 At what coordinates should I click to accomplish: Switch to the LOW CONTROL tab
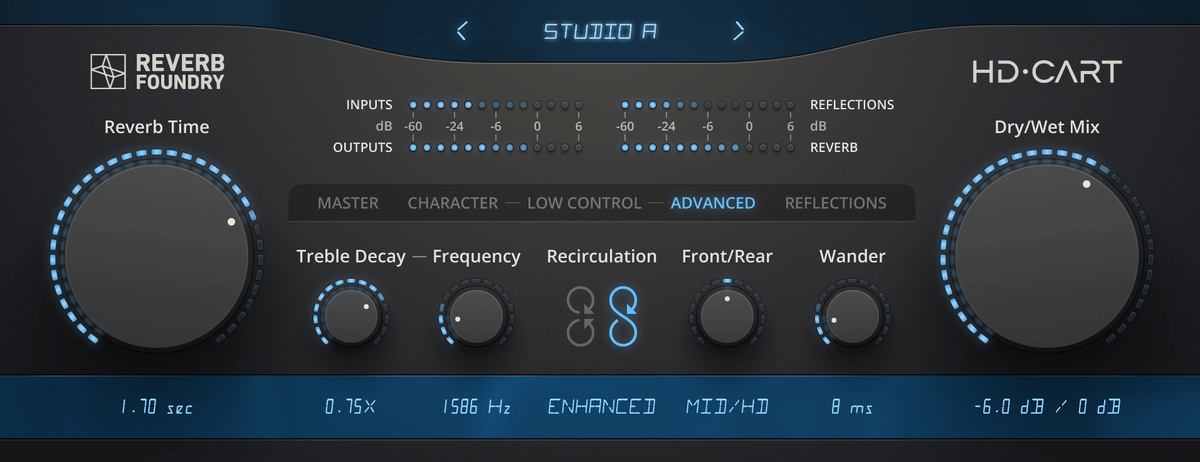click(x=584, y=203)
